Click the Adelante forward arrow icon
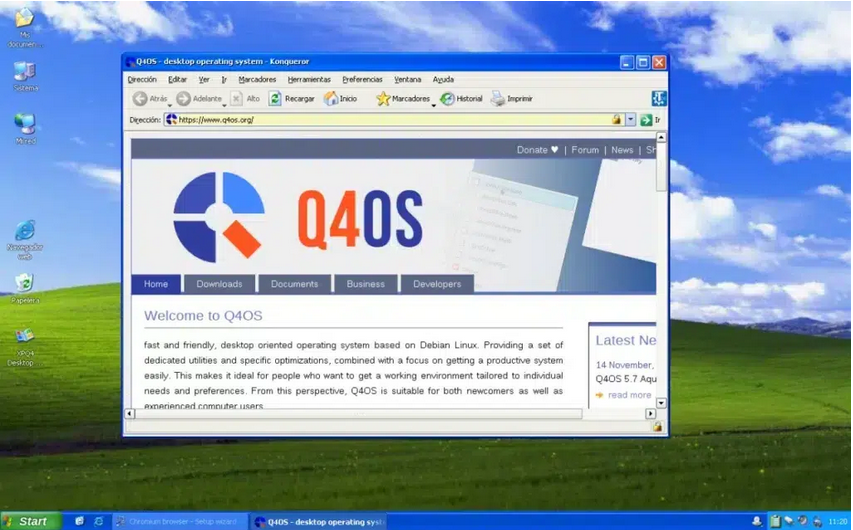 pyautogui.click(x=183, y=98)
